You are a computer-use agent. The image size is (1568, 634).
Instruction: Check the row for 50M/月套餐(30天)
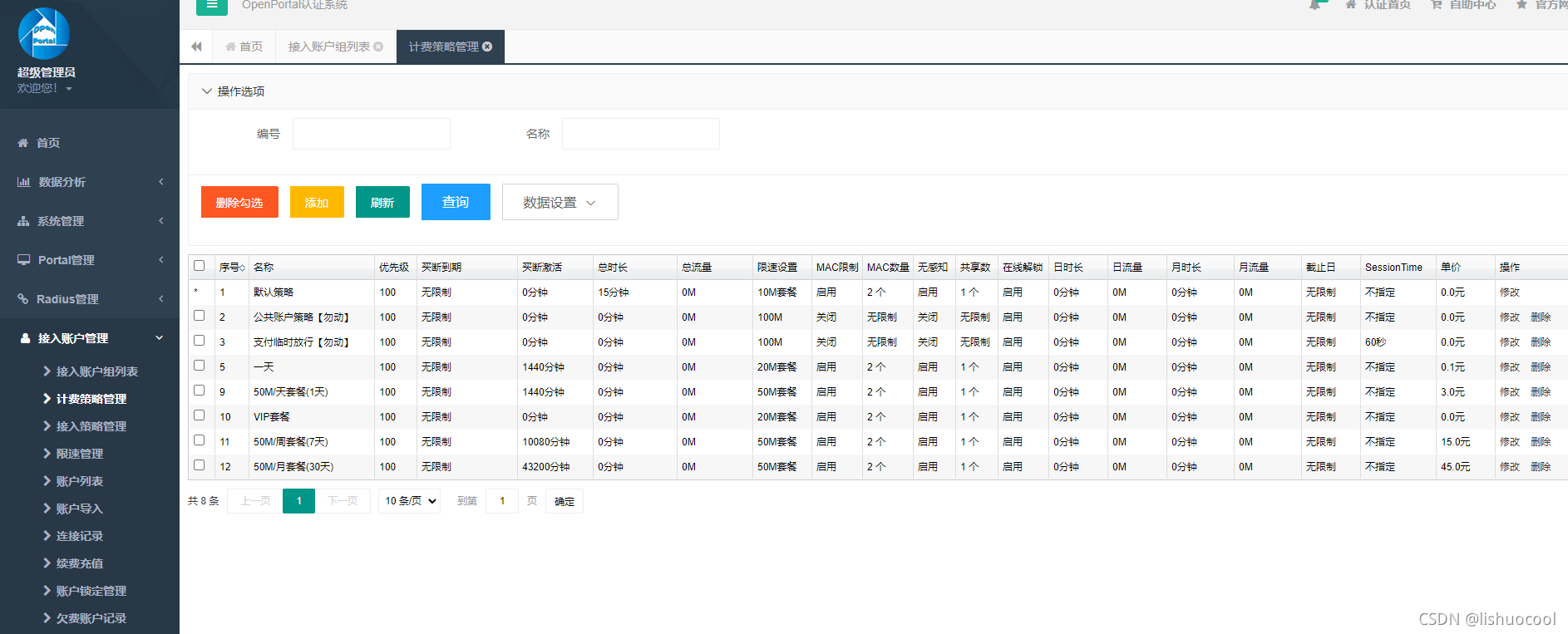tap(199, 465)
